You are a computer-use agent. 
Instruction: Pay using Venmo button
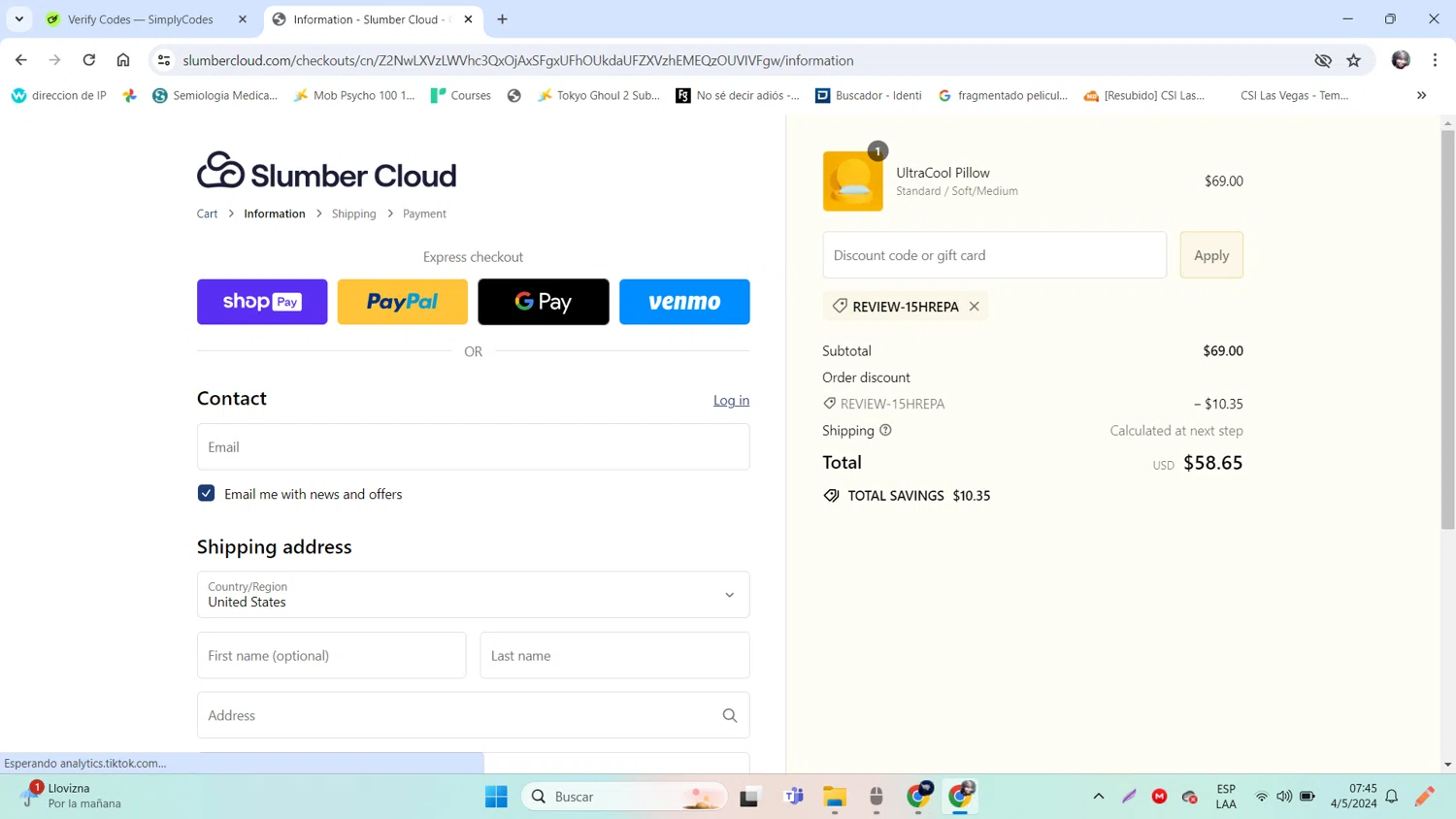pyautogui.click(x=684, y=302)
